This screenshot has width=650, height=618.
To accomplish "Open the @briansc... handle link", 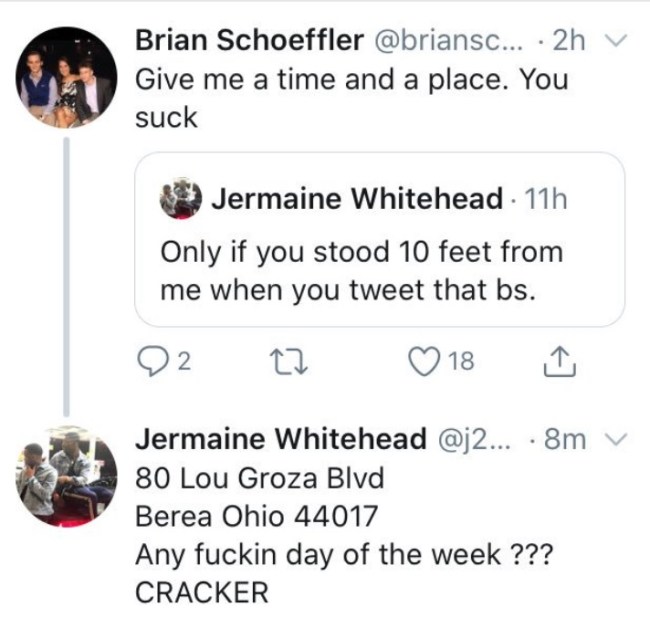I will (x=451, y=42).
